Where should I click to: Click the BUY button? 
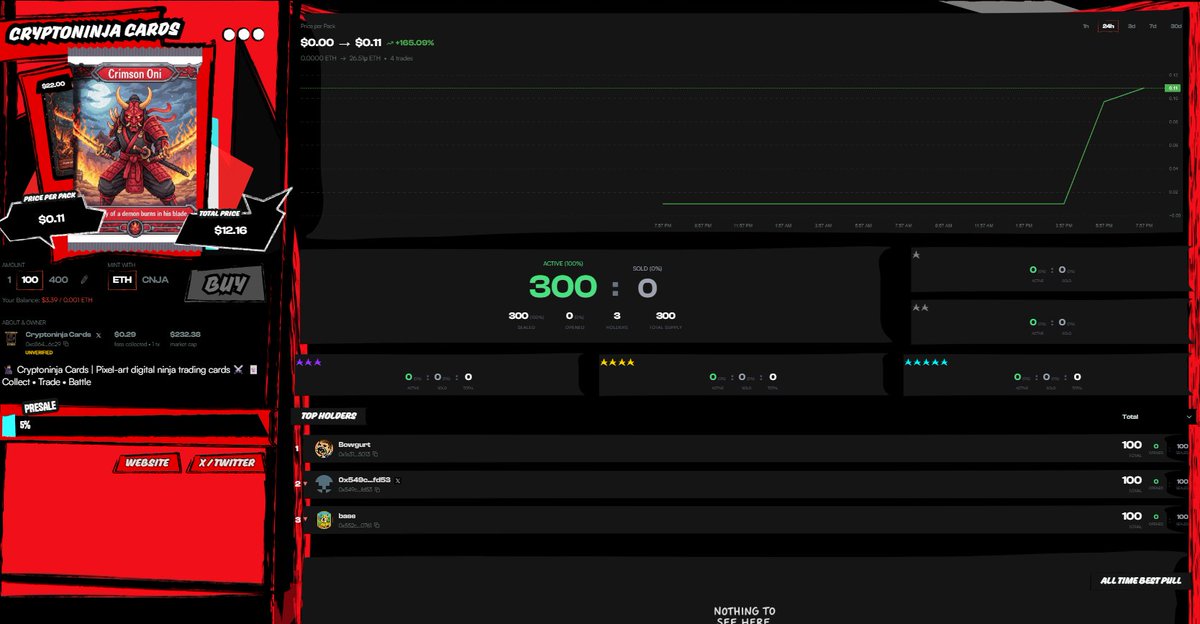point(224,285)
